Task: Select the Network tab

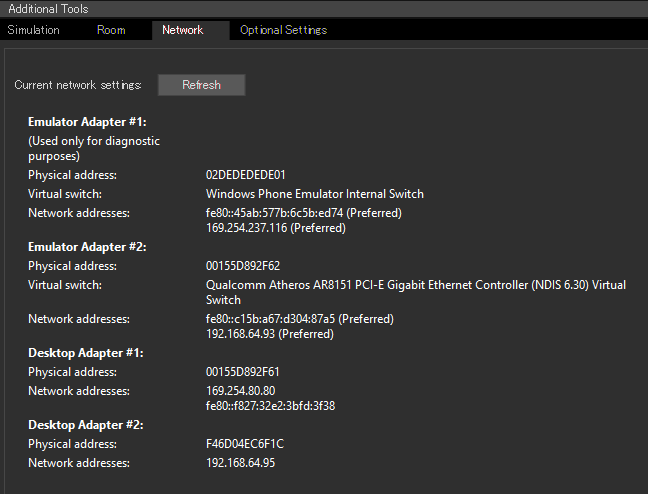Action: point(182,30)
